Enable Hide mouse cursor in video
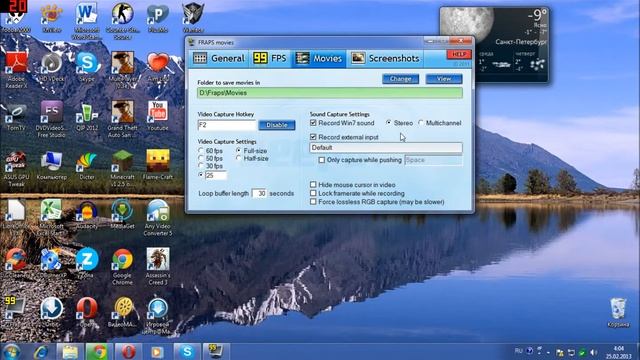 [x=313, y=184]
